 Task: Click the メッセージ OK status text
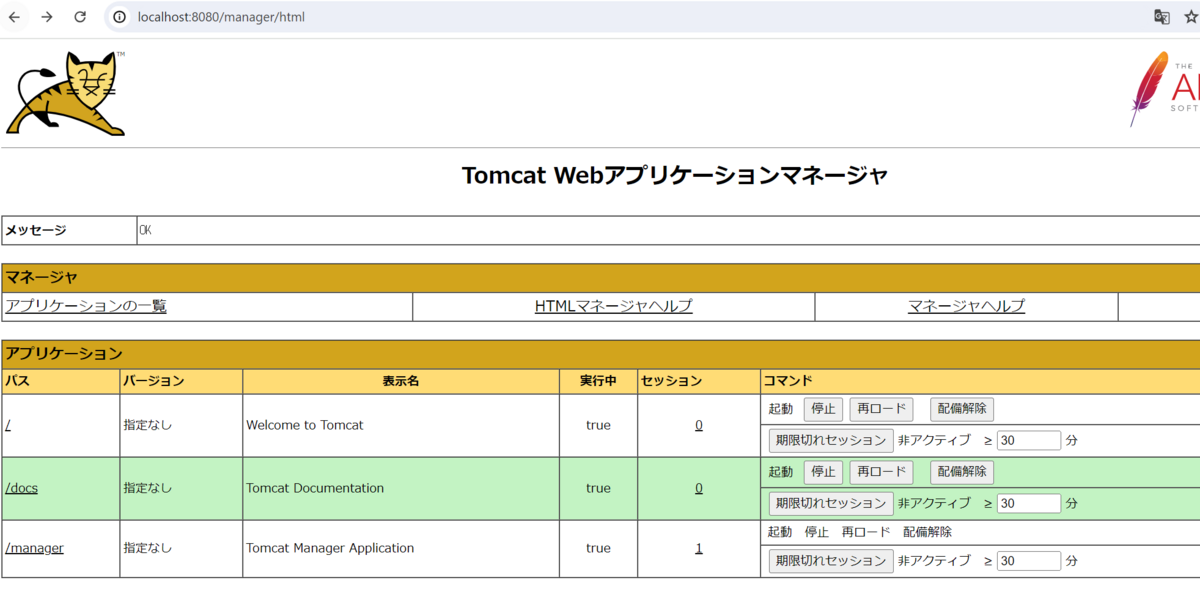click(146, 230)
